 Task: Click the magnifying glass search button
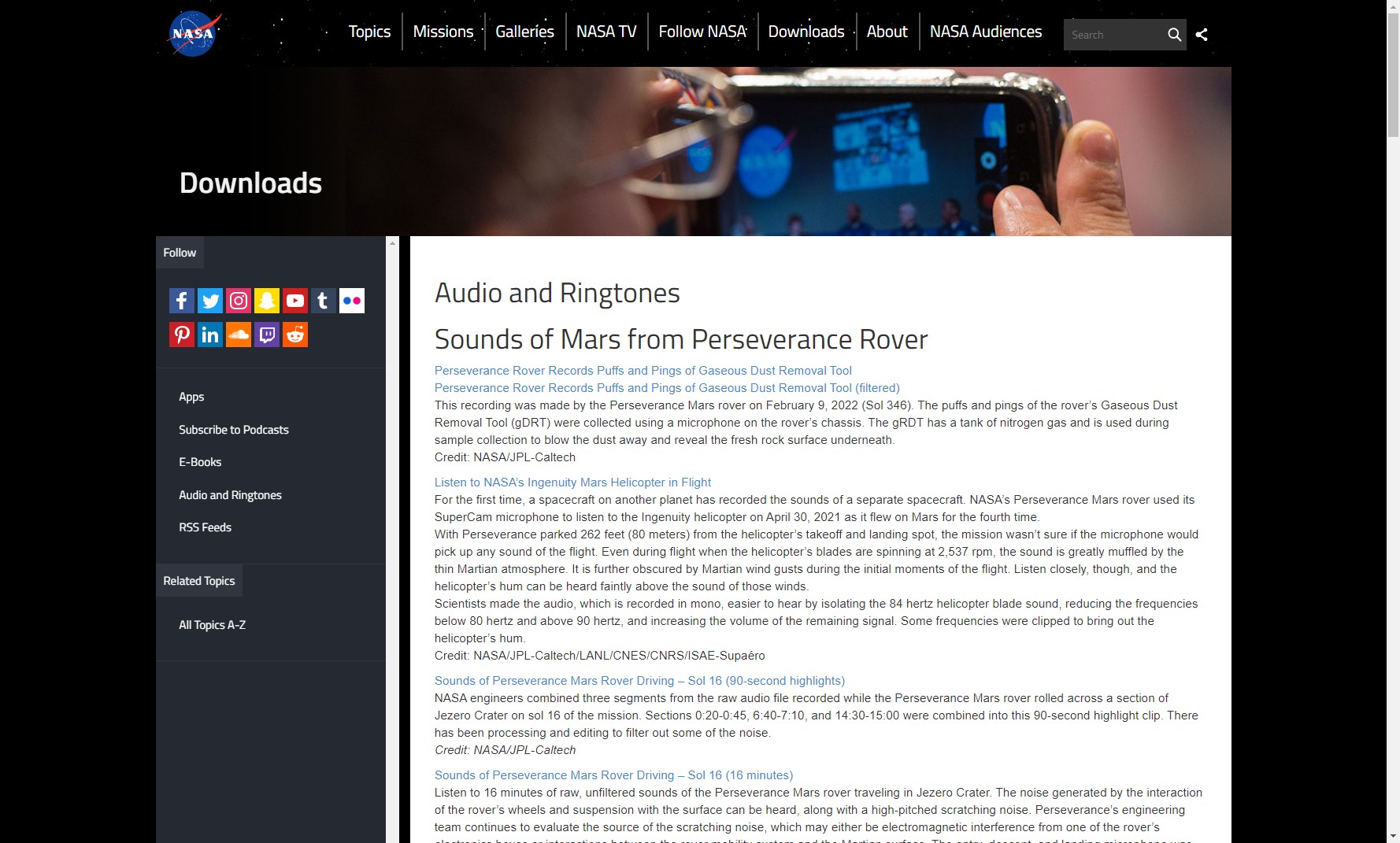pos(1174,35)
